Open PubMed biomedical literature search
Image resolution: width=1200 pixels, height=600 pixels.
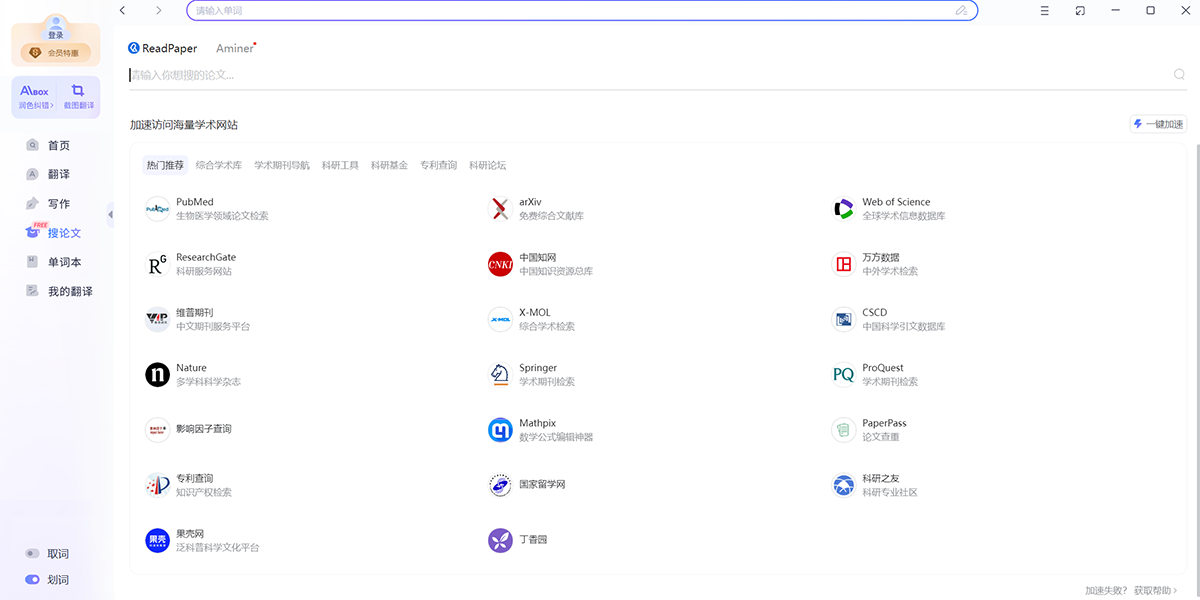point(157,209)
